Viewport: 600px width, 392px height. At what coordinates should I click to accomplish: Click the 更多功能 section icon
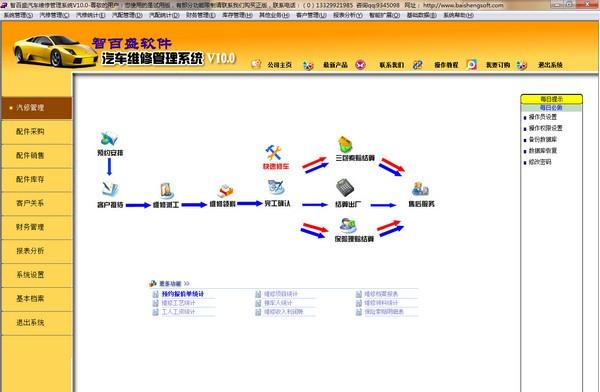pyautogui.click(x=153, y=283)
